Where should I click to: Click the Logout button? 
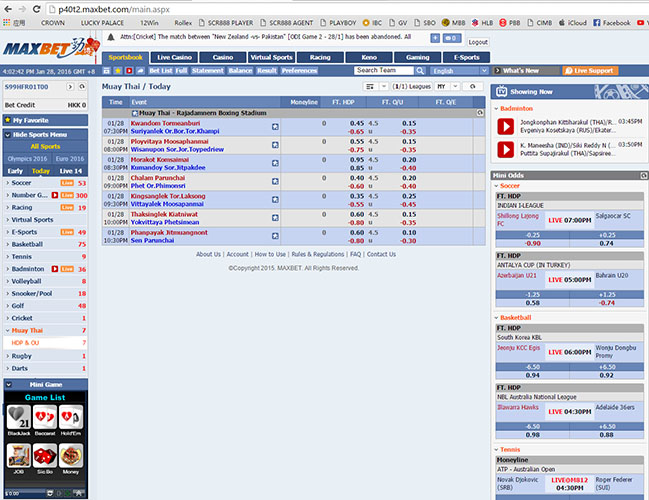tap(478, 42)
